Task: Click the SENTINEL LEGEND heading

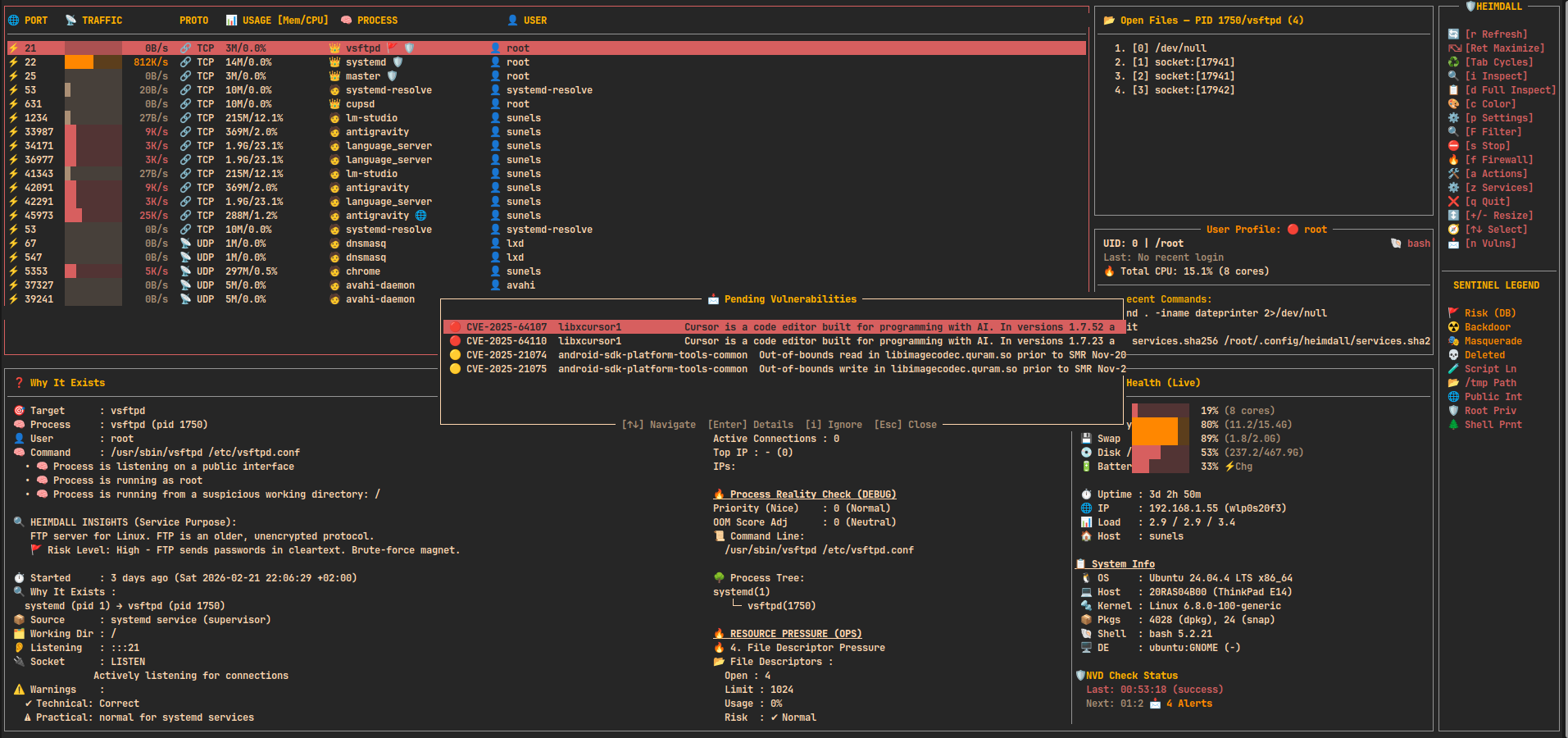Action: [1496, 285]
